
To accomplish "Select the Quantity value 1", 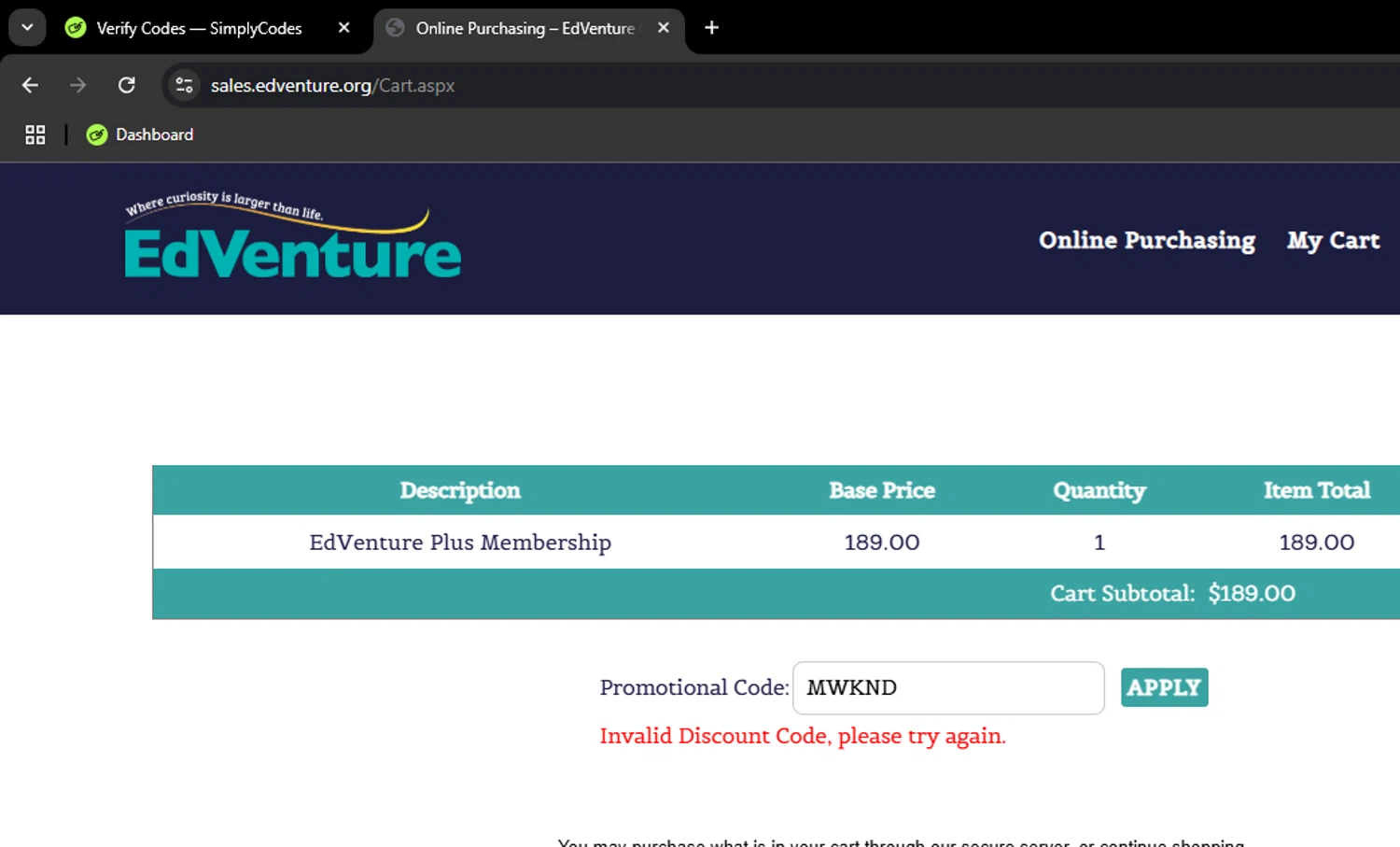I will tap(1099, 543).
